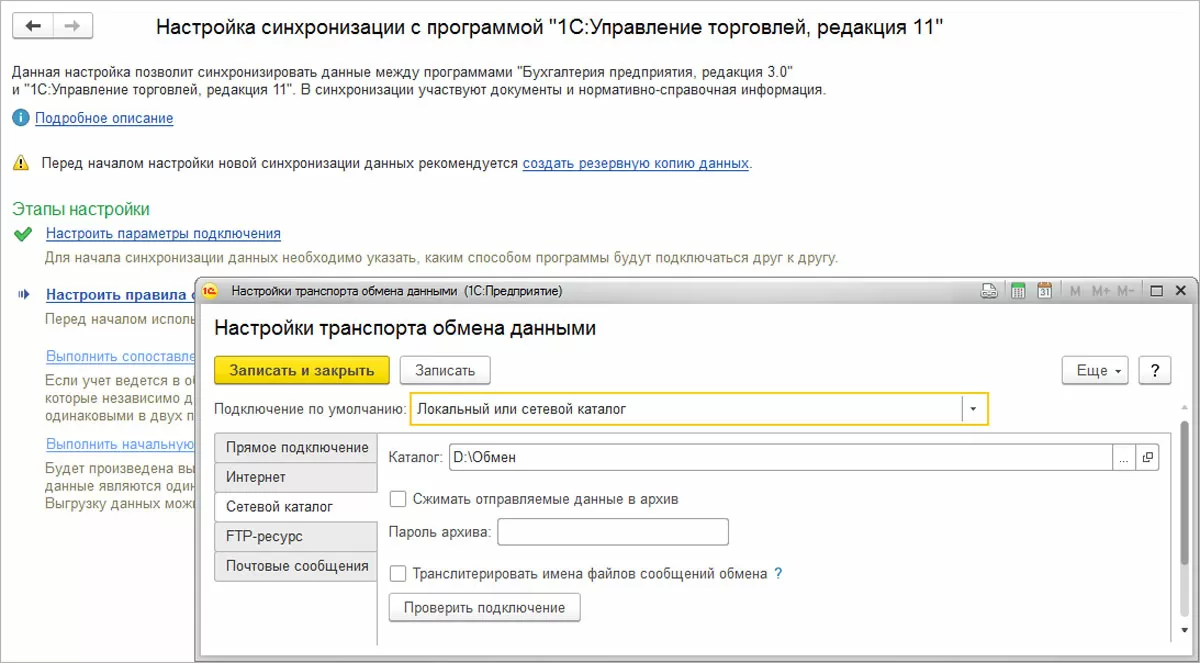The width and height of the screenshot is (1200, 663).
Task: Open the calendar icon in title bar
Action: pos(1044,292)
